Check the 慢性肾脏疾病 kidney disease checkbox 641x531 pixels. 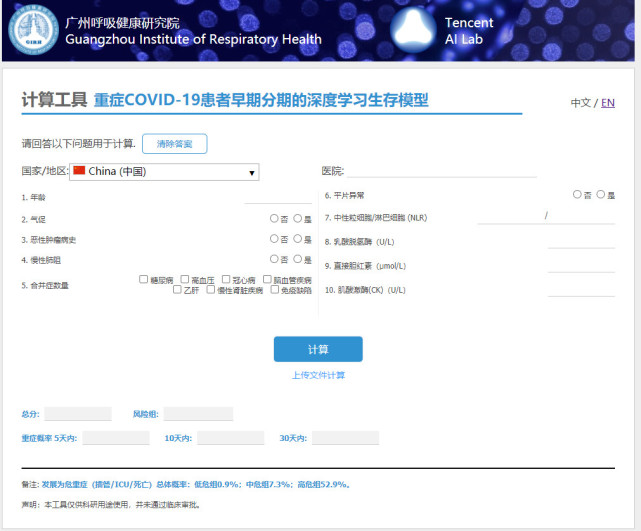211,289
